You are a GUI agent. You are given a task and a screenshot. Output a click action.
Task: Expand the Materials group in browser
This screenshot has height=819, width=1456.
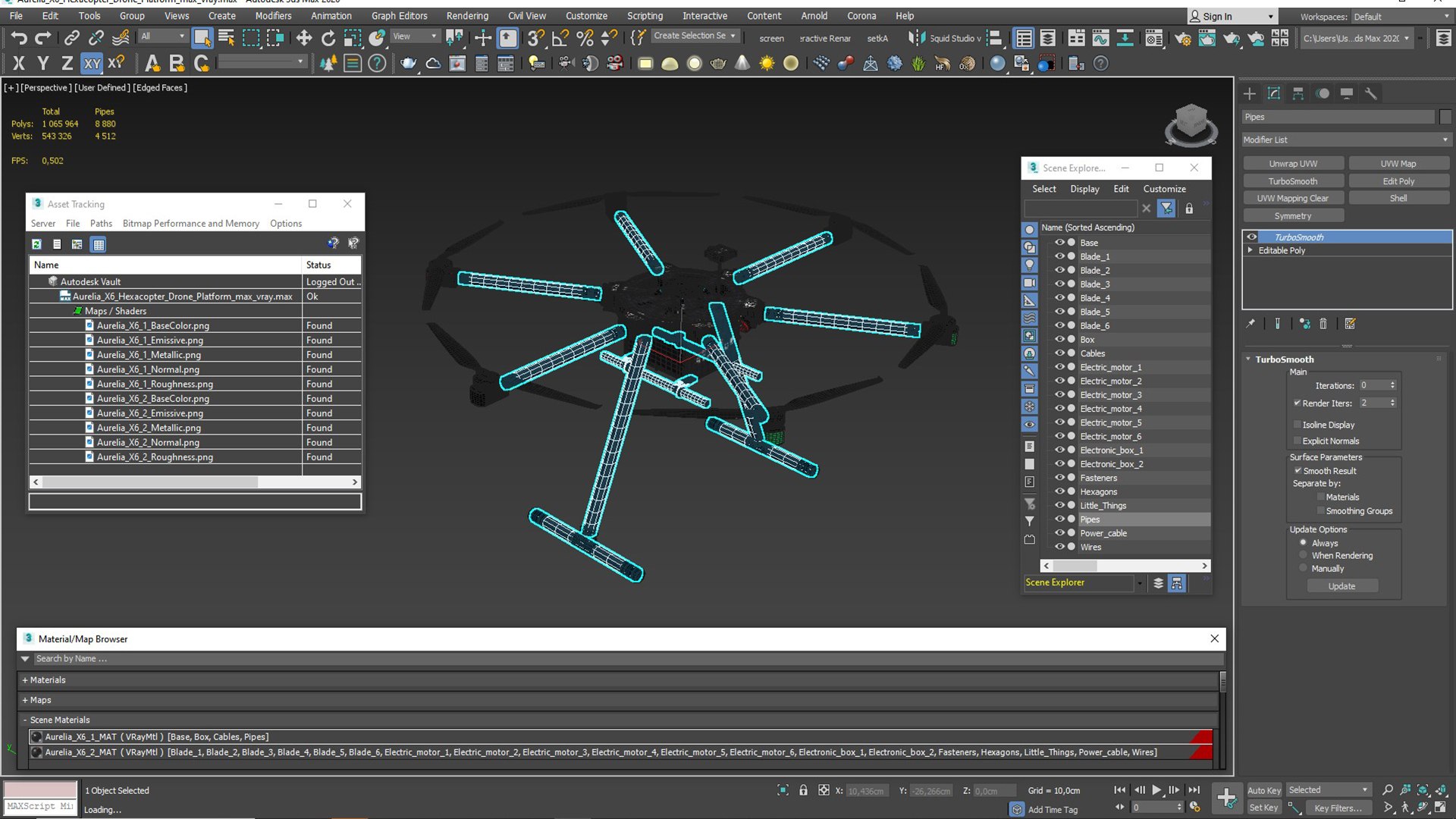pyautogui.click(x=25, y=680)
